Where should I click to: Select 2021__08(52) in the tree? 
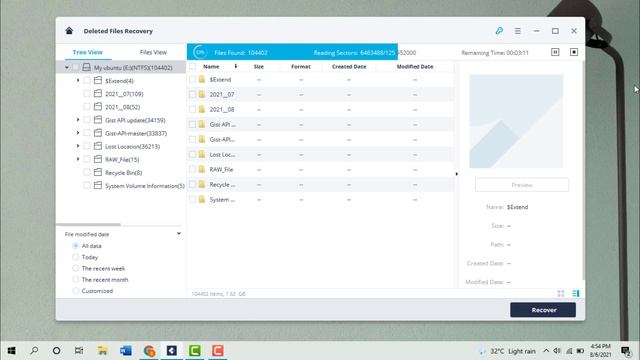coord(122,107)
